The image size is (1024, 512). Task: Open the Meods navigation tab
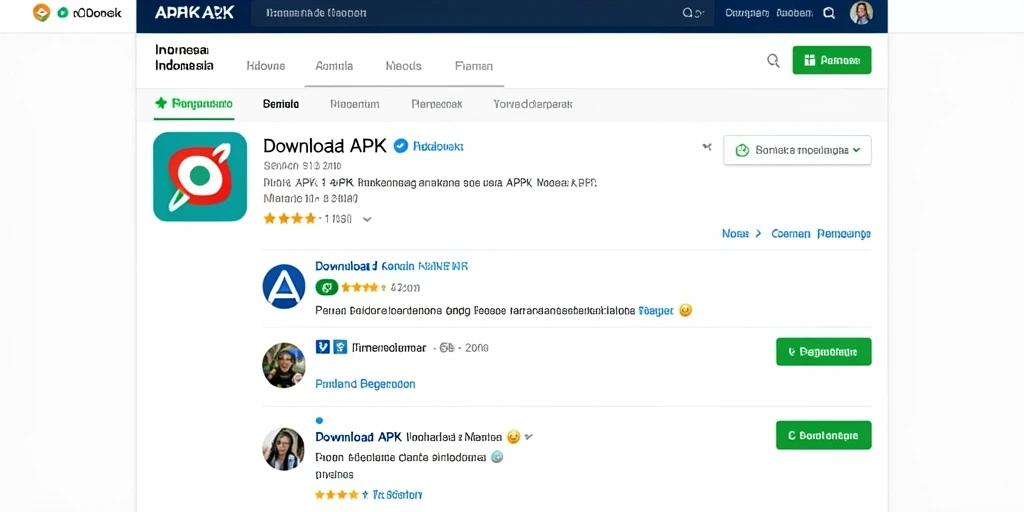(x=404, y=66)
